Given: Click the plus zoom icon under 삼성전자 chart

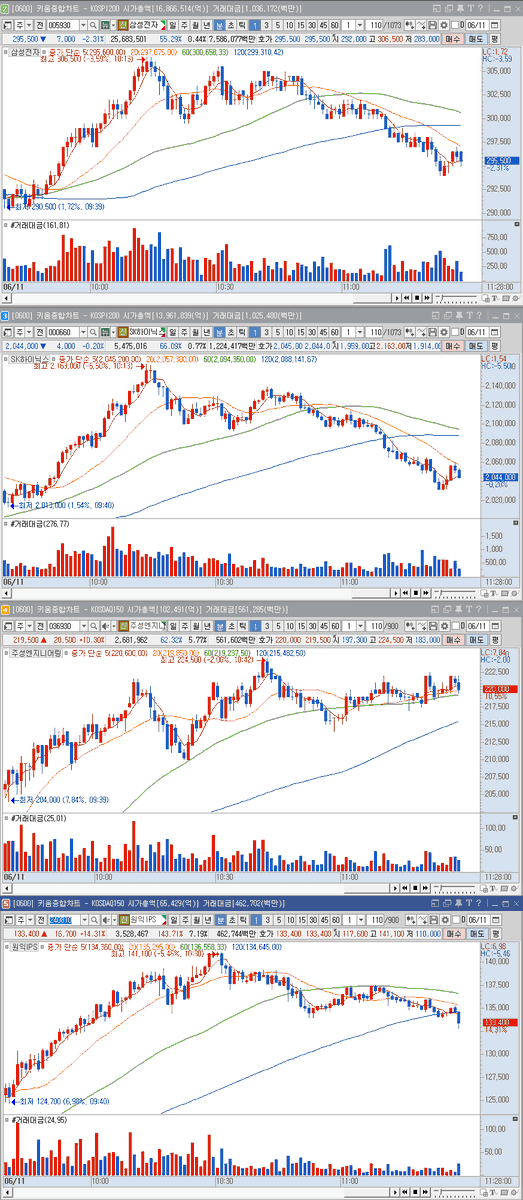Looking at the screenshot, I should [485, 297].
